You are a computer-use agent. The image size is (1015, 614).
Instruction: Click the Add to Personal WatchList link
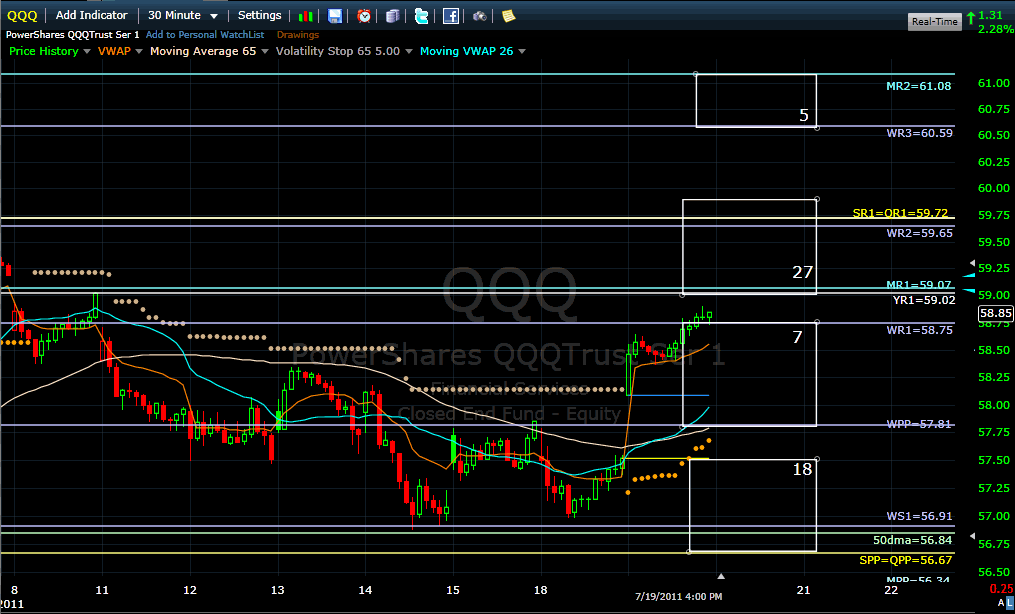click(x=207, y=34)
